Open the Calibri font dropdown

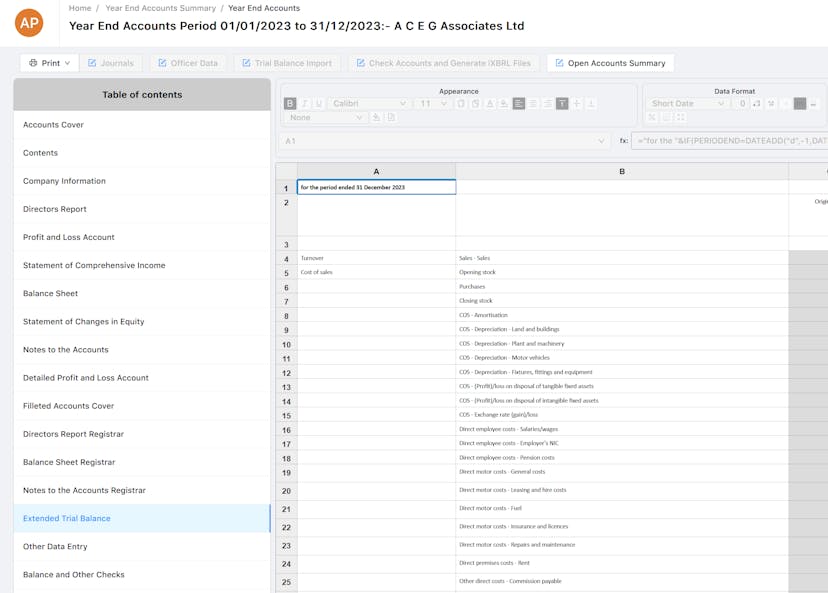click(x=370, y=104)
